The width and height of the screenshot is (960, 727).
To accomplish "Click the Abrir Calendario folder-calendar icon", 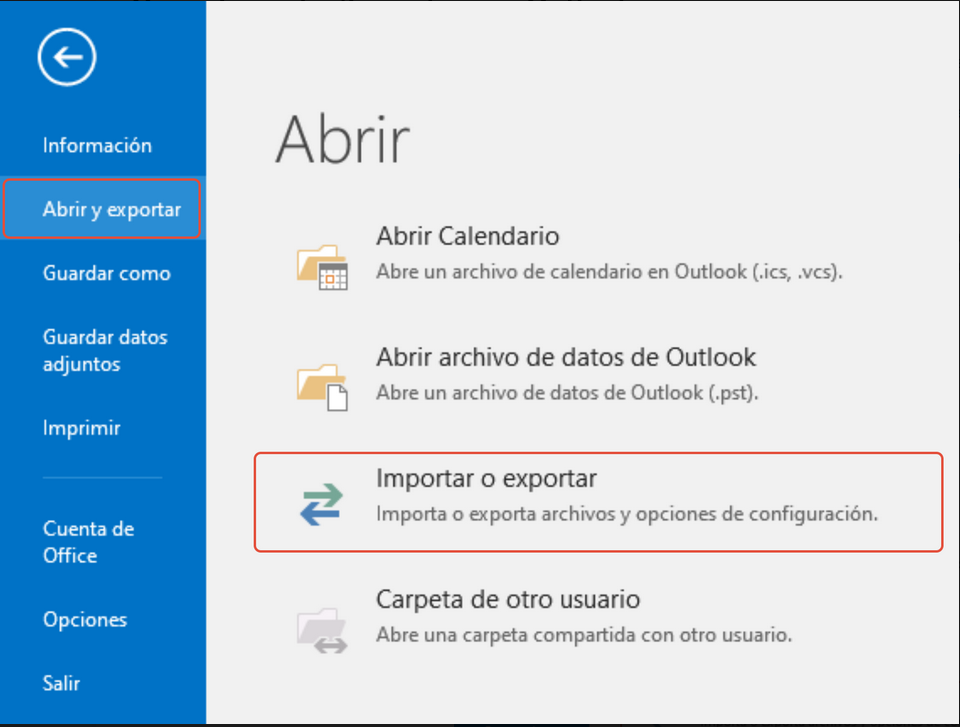I will click(x=322, y=266).
